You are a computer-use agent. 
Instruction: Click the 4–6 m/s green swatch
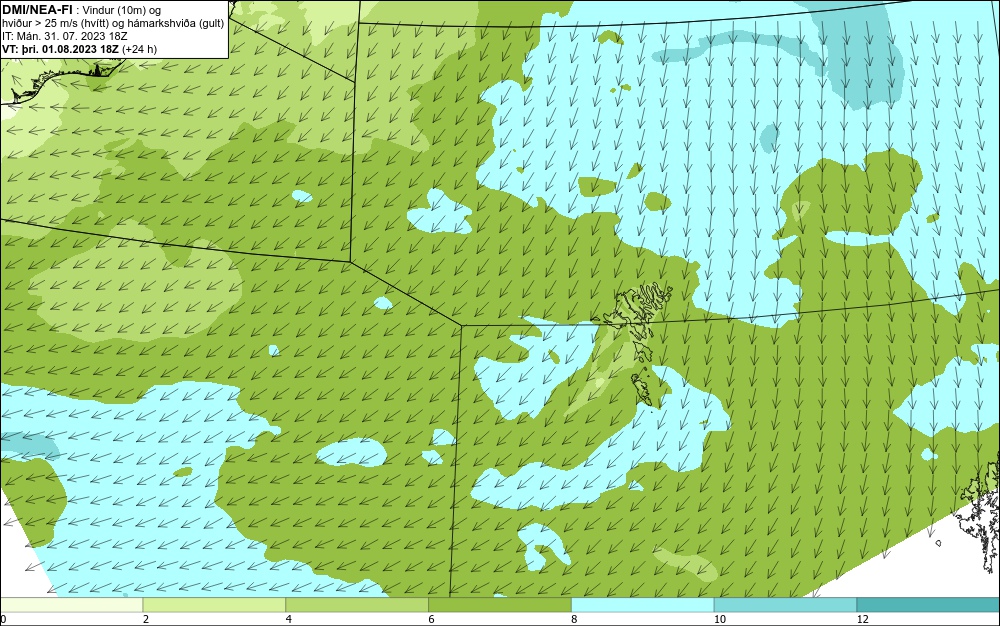click(357, 605)
